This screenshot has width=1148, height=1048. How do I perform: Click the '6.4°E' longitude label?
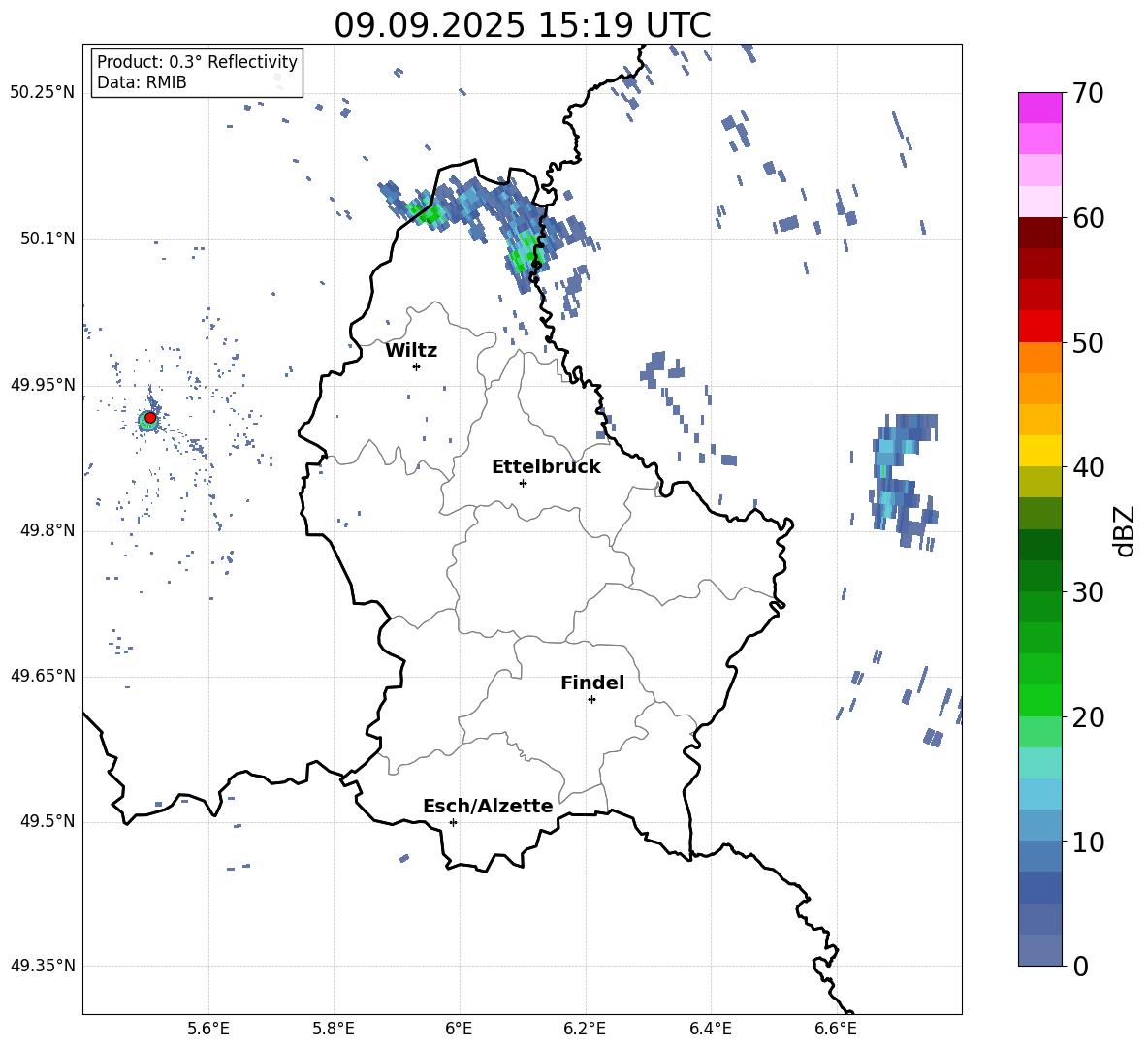click(710, 1029)
